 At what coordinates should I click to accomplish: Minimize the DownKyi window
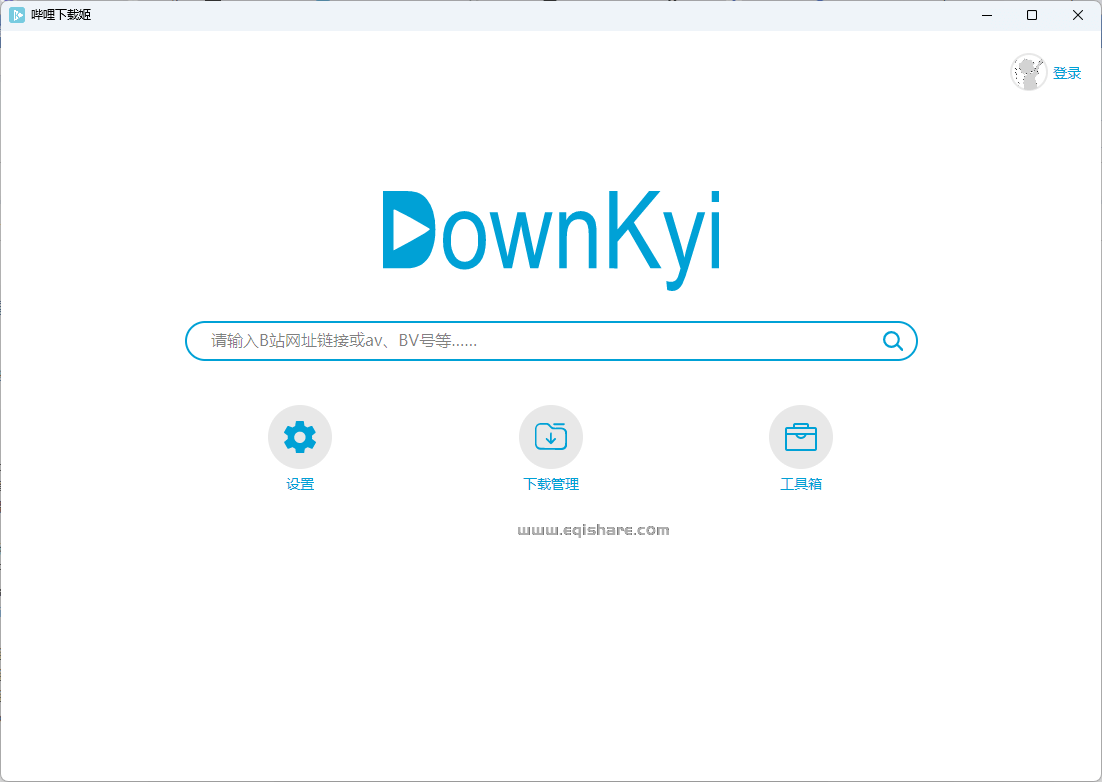(986, 15)
